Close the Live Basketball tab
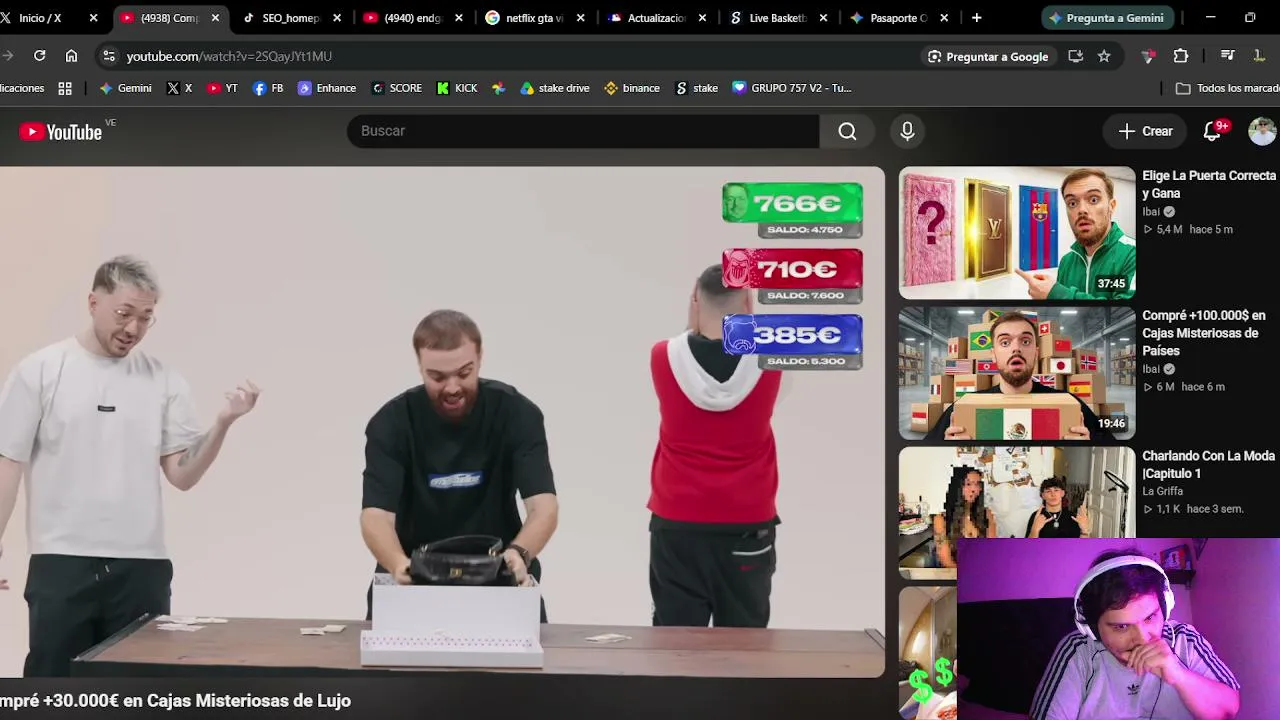Screen dimensions: 1280x720 [823, 18]
